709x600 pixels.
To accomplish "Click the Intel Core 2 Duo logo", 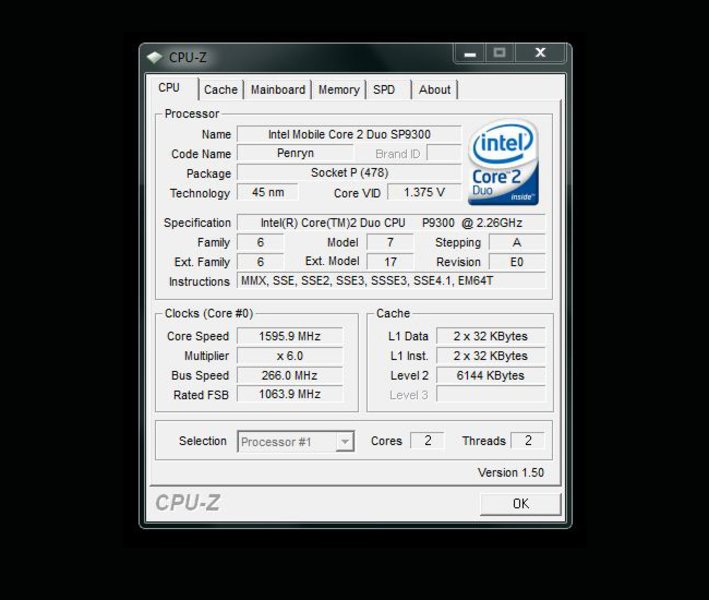I will (x=503, y=162).
